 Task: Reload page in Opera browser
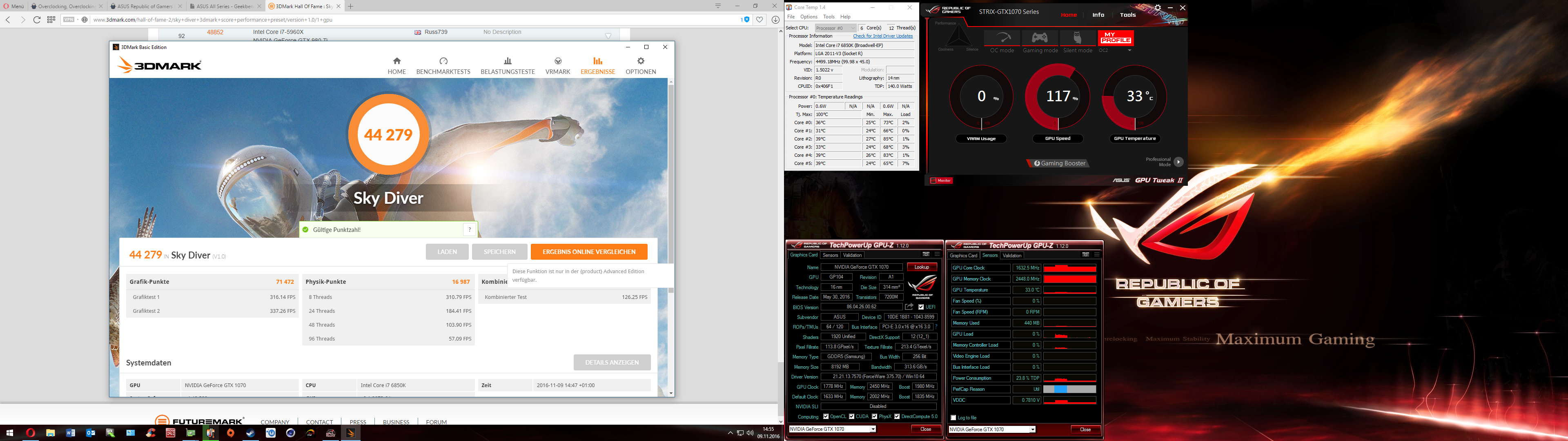click(x=36, y=20)
